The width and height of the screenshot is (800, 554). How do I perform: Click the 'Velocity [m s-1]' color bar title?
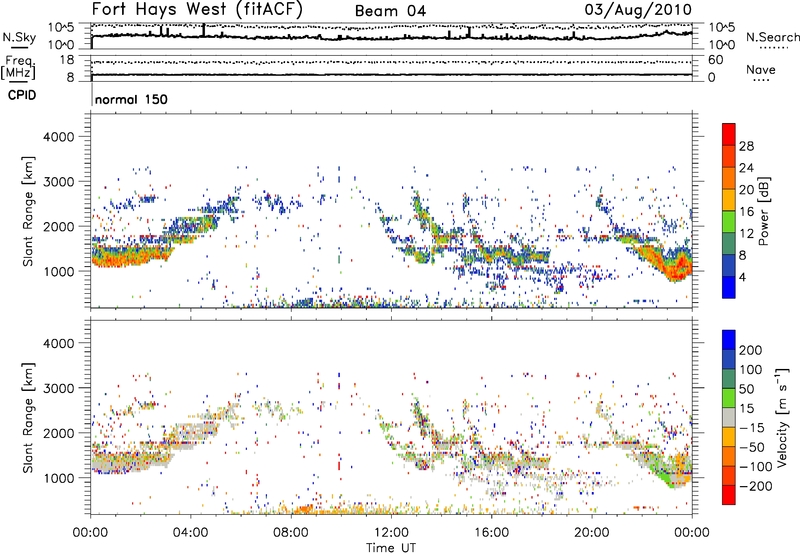(x=783, y=417)
